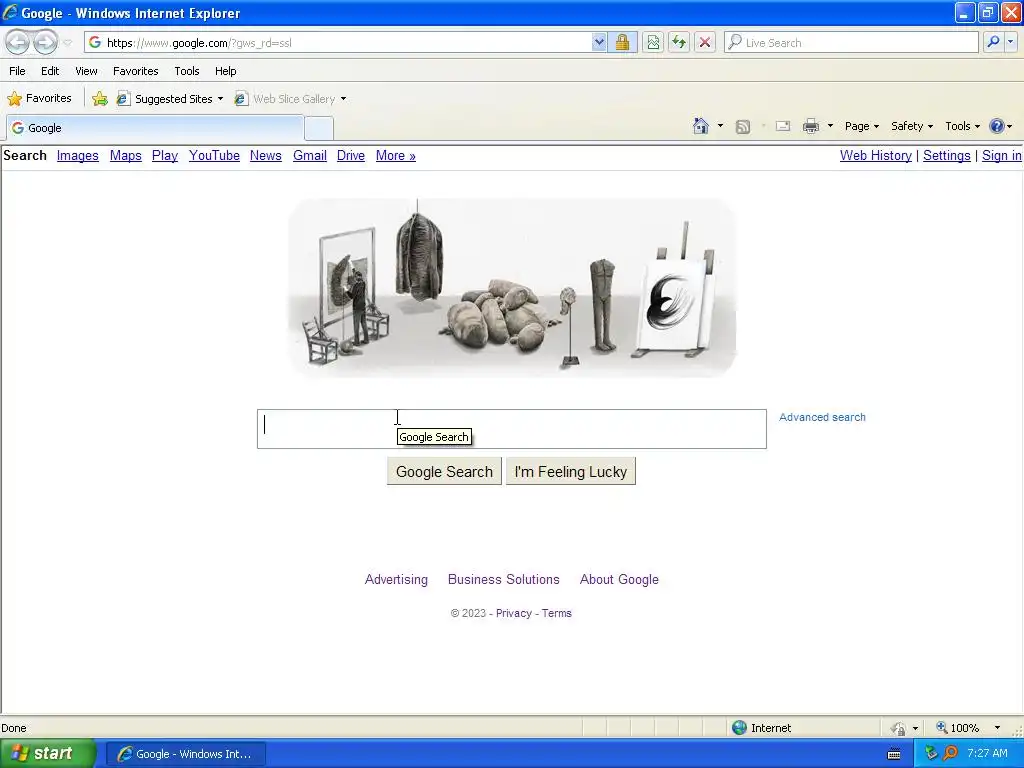Click the red Stop loading icon
The width and height of the screenshot is (1024, 768).
[x=705, y=42]
